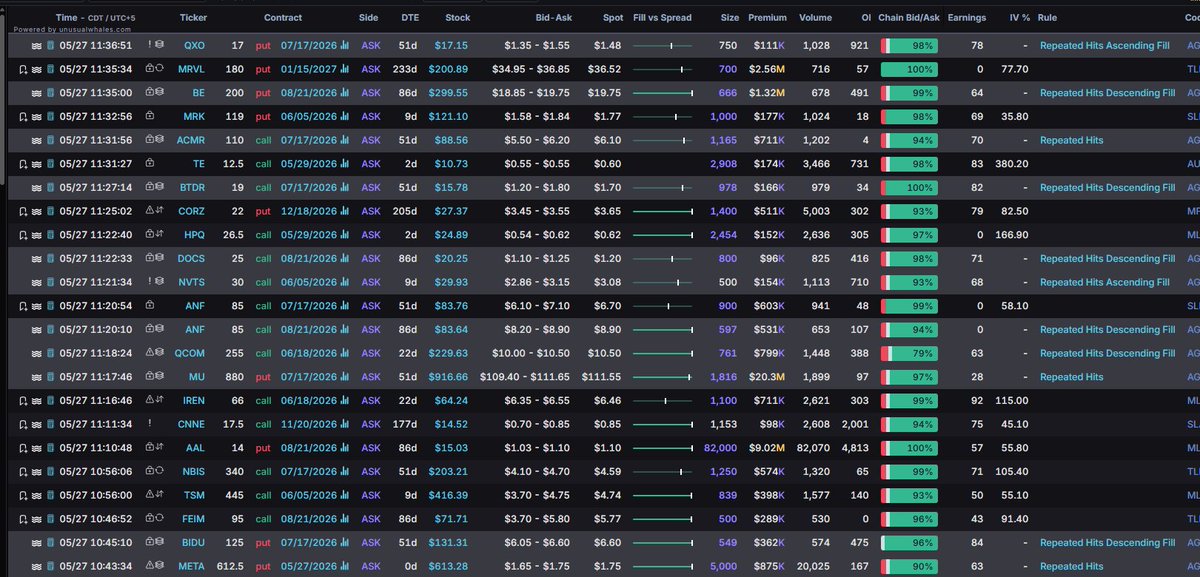Sort by the Premium column header
Viewport: 1200px width, 577px height.
tap(767, 18)
